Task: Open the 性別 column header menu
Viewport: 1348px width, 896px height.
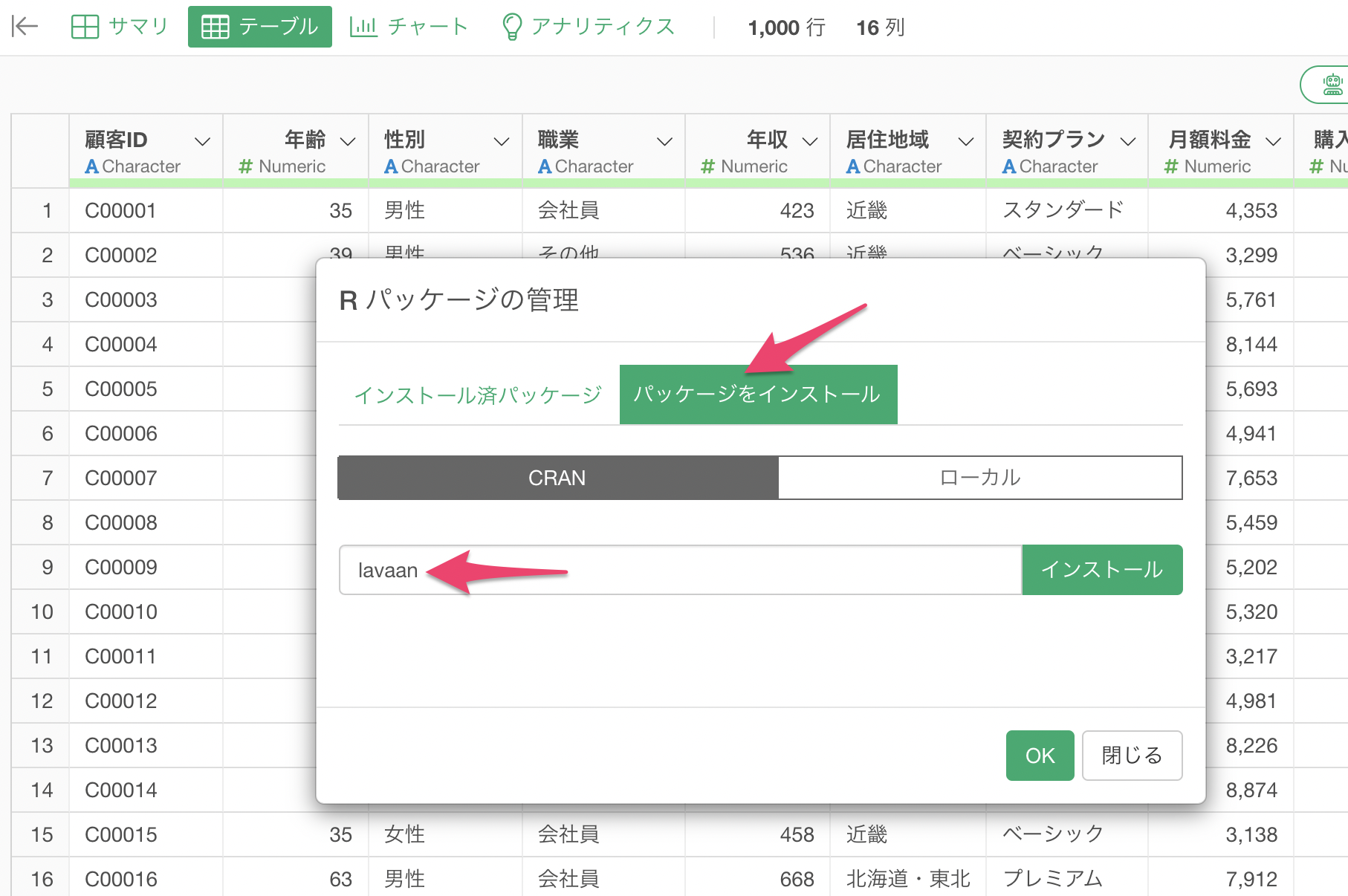Action: click(502, 141)
